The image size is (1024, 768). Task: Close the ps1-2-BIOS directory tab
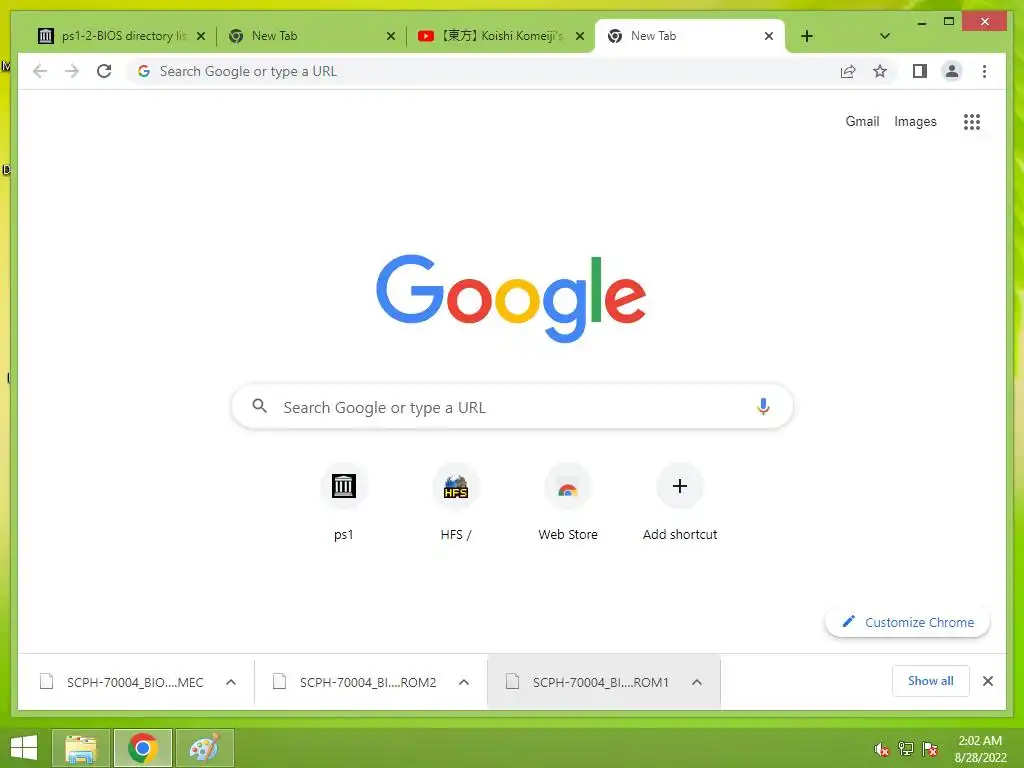tap(201, 36)
